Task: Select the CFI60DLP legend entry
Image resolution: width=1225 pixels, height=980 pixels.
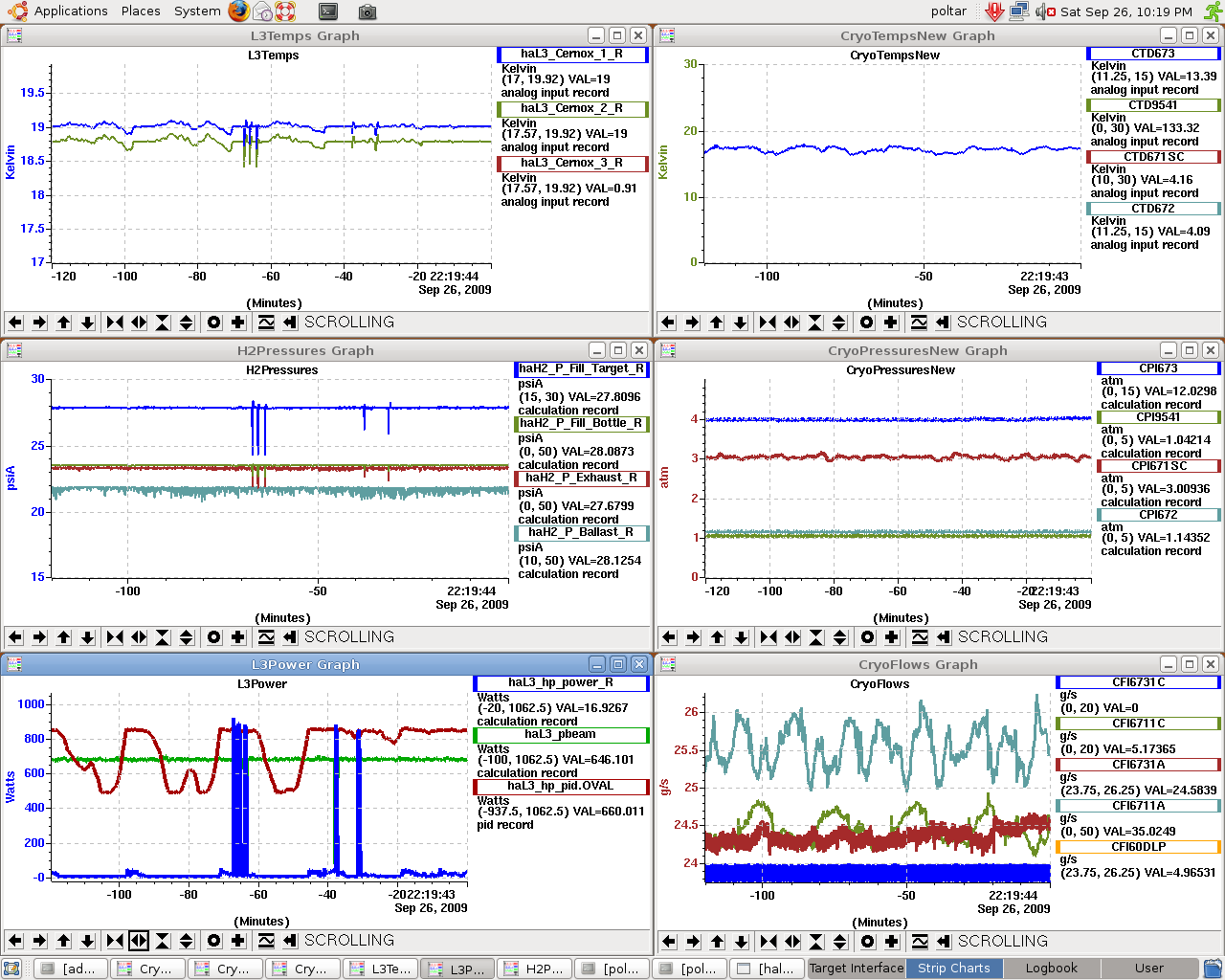Action: click(1139, 847)
